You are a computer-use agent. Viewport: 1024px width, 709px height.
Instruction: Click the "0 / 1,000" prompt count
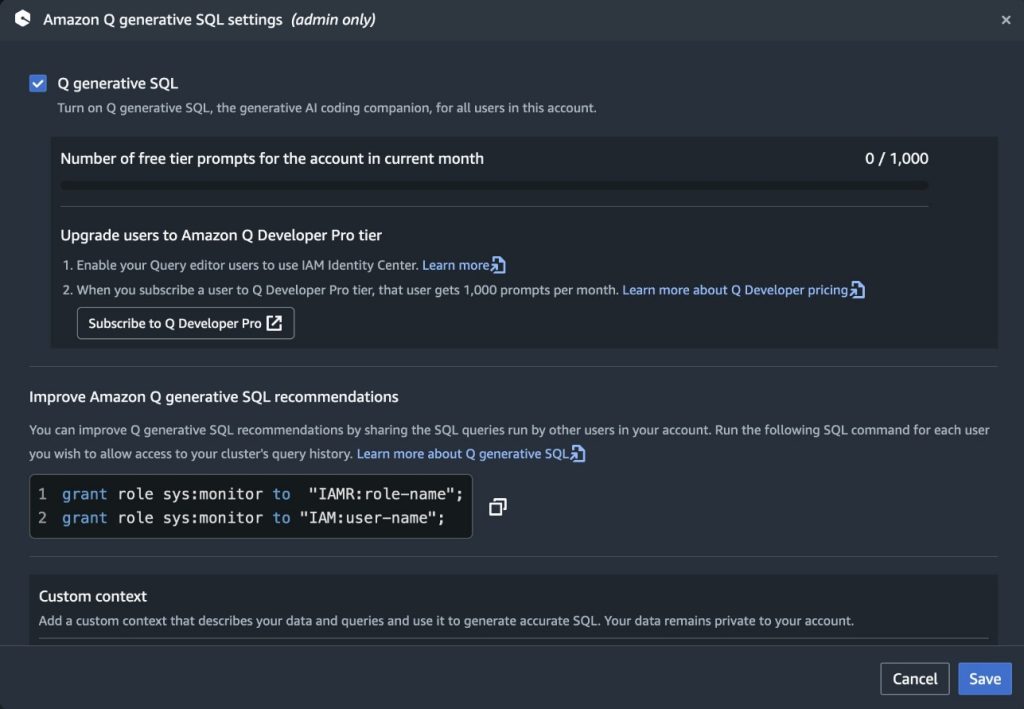(x=897, y=159)
